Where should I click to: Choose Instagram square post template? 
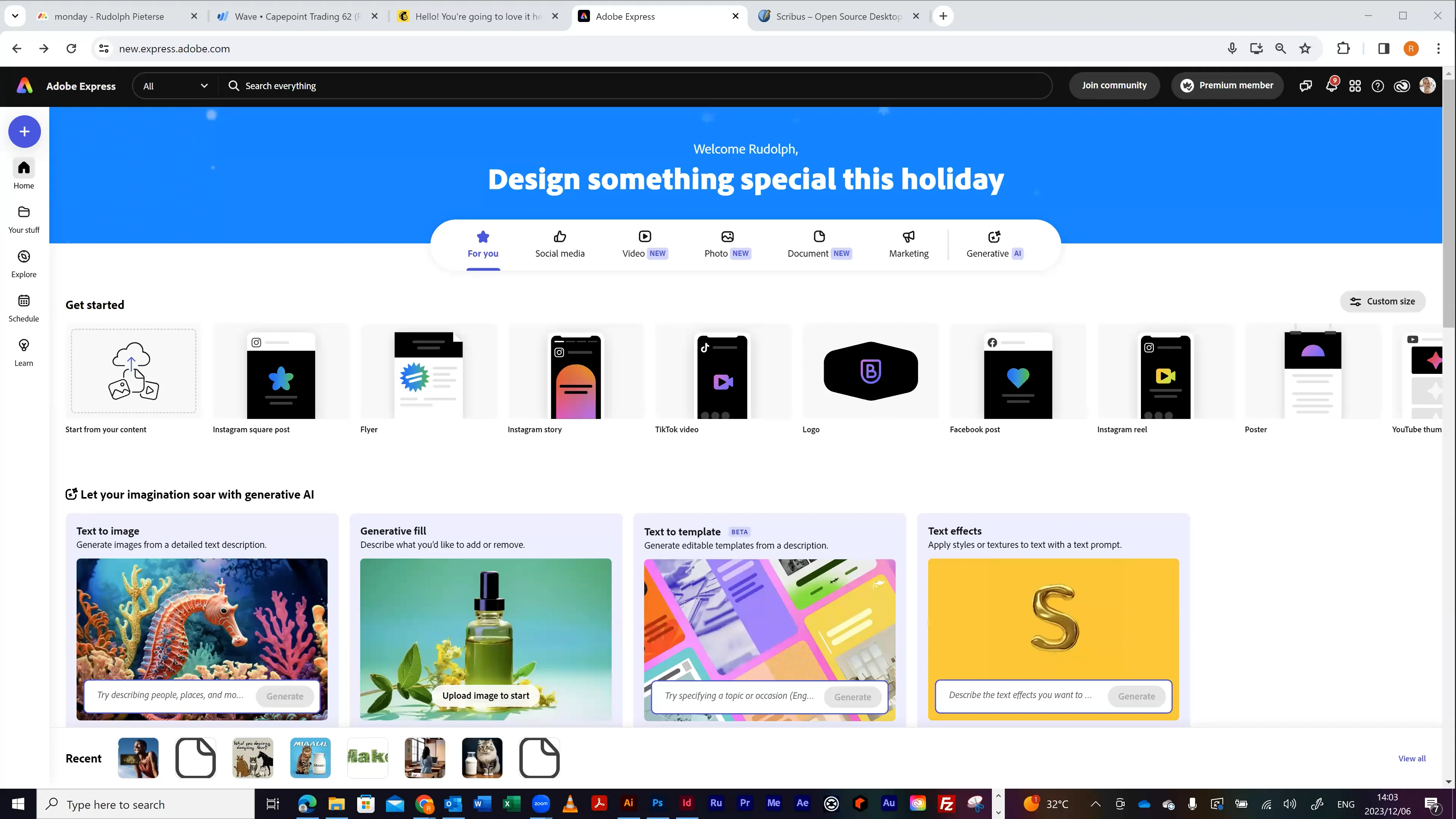coord(281,379)
